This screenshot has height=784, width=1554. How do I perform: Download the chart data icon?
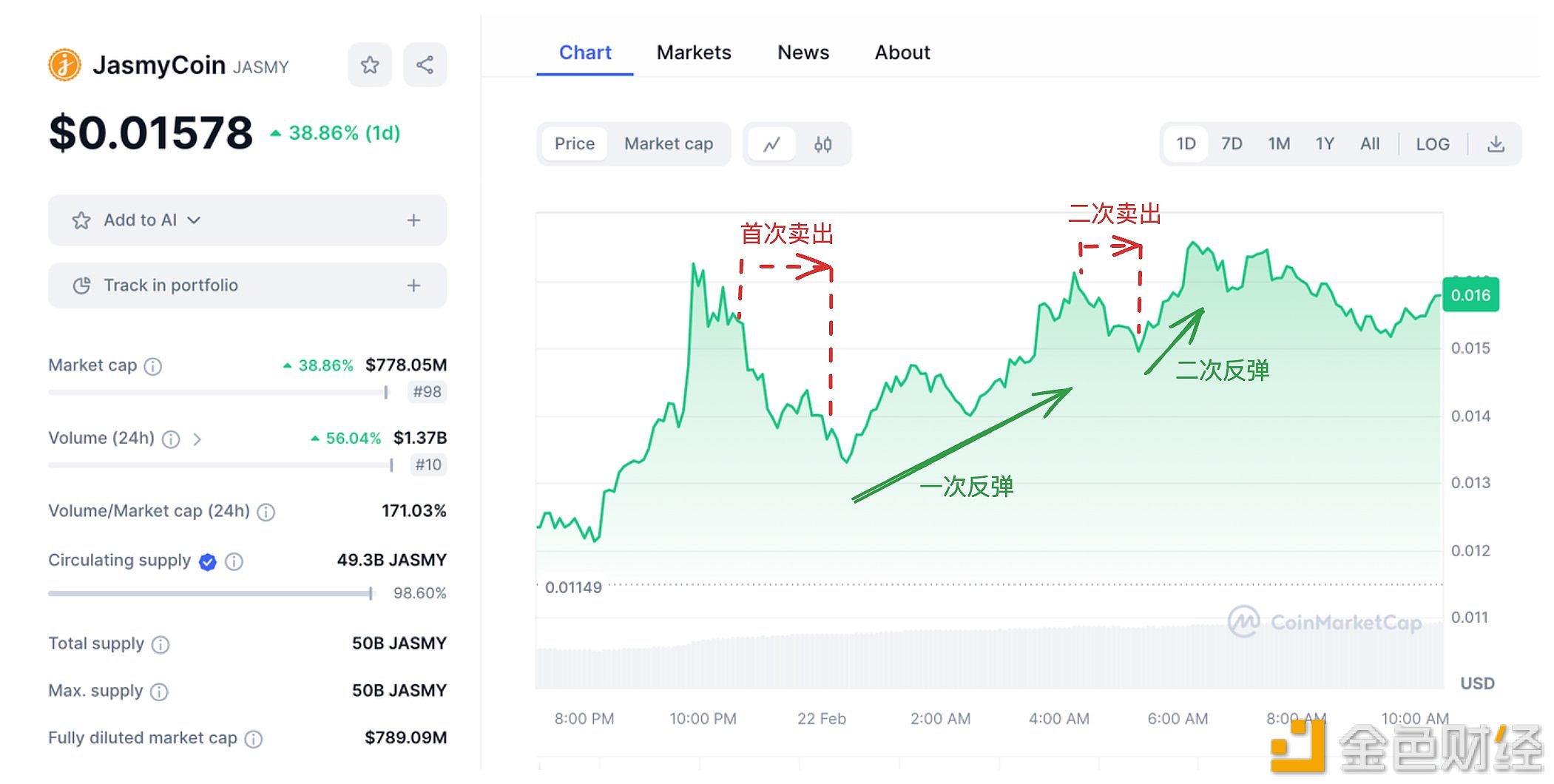(x=1496, y=144)
